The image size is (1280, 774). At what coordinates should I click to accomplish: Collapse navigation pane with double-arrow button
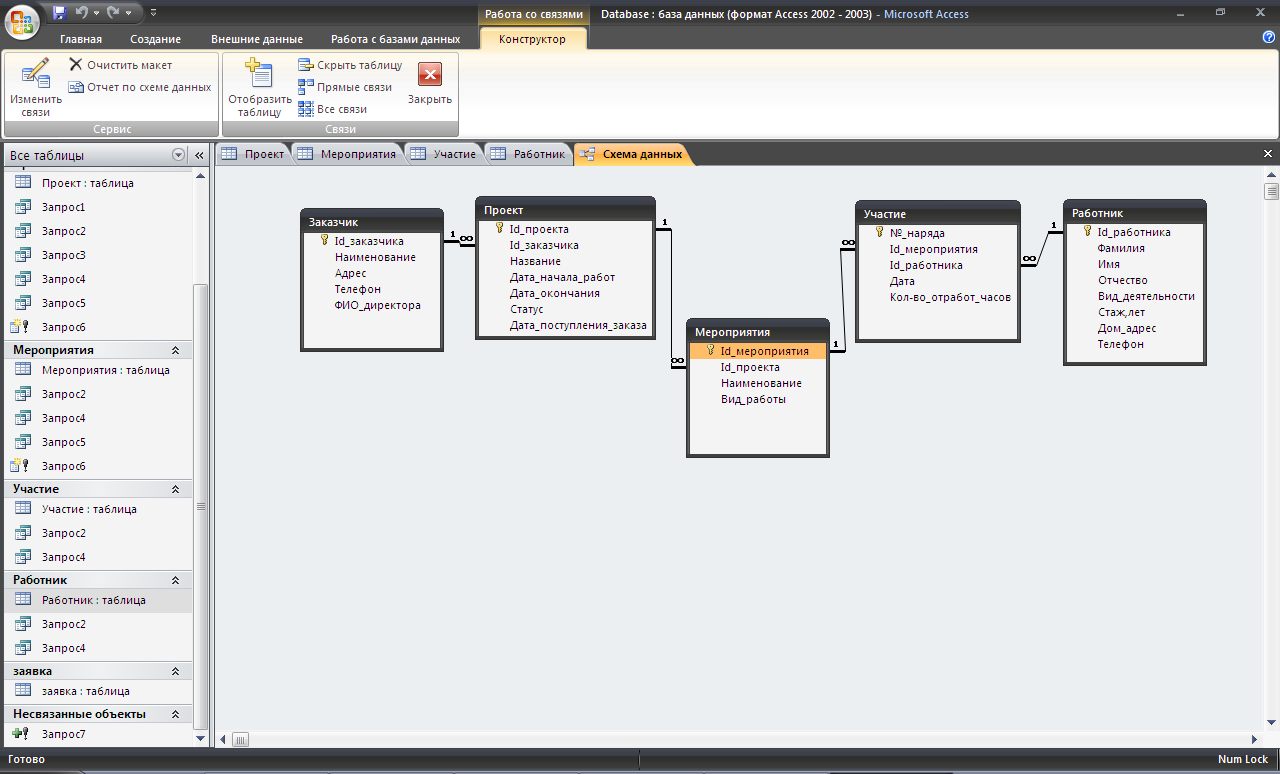(199, 155)
